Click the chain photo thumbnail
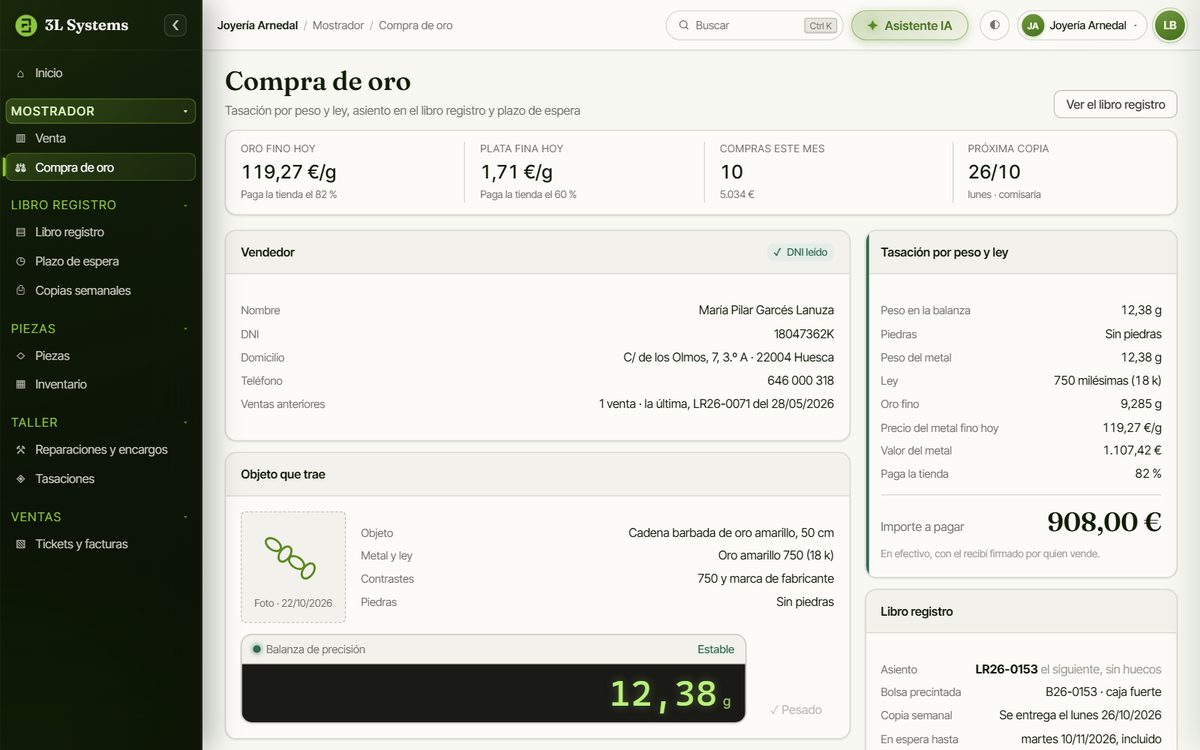 (293, 567)
